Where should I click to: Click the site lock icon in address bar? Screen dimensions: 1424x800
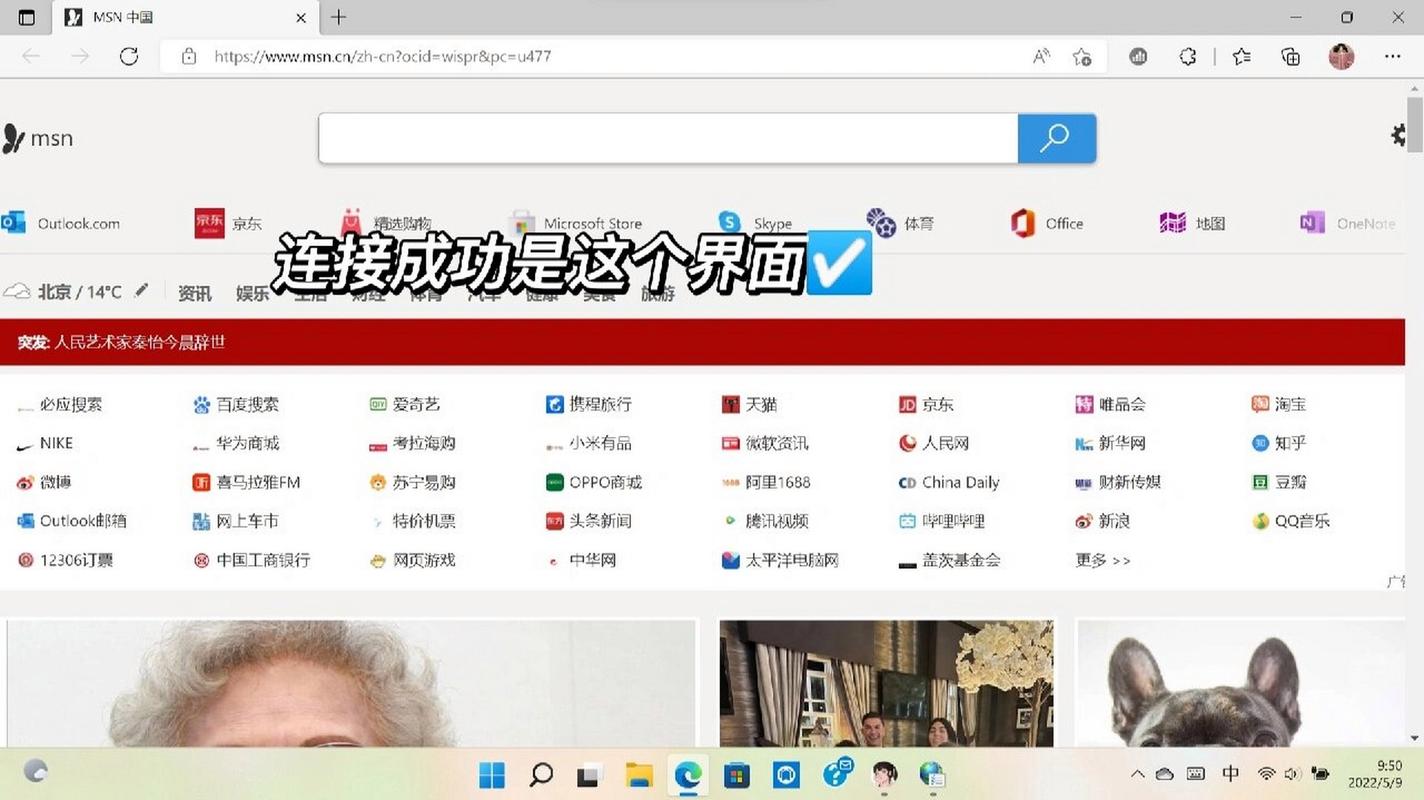click(x=189, y=56)
